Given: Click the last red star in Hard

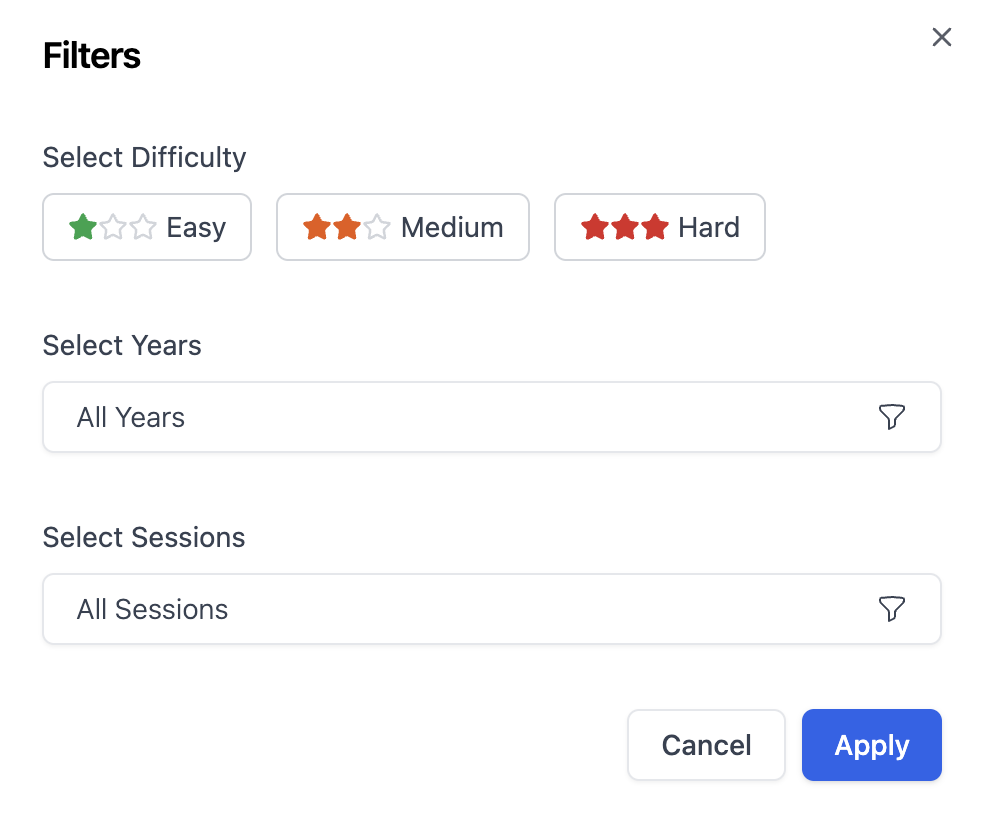Looking at the screenshot, I should 655,228.
